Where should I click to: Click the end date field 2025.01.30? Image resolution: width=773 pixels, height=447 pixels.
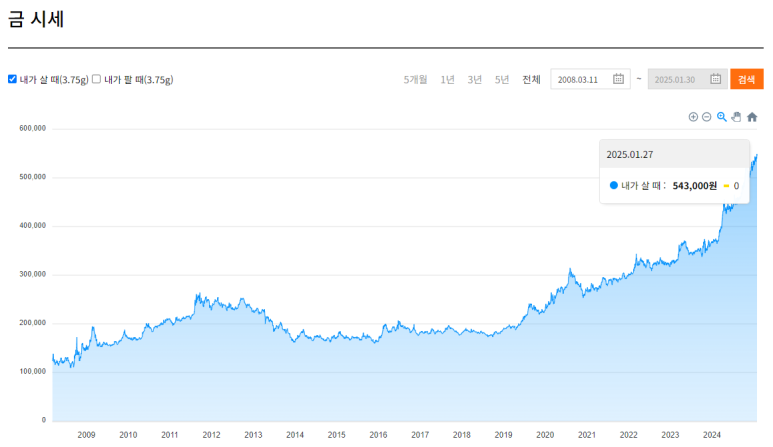coord(687,79)
